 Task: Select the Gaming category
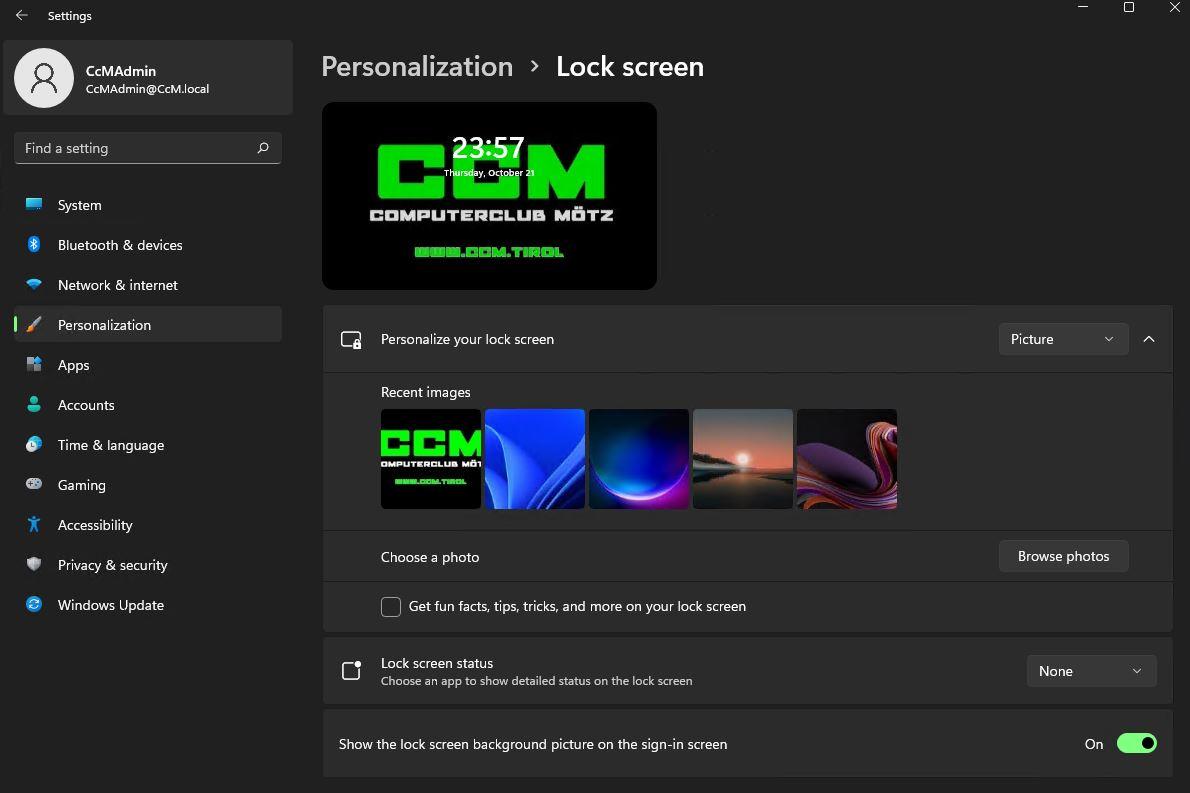[x=148, y=485]
